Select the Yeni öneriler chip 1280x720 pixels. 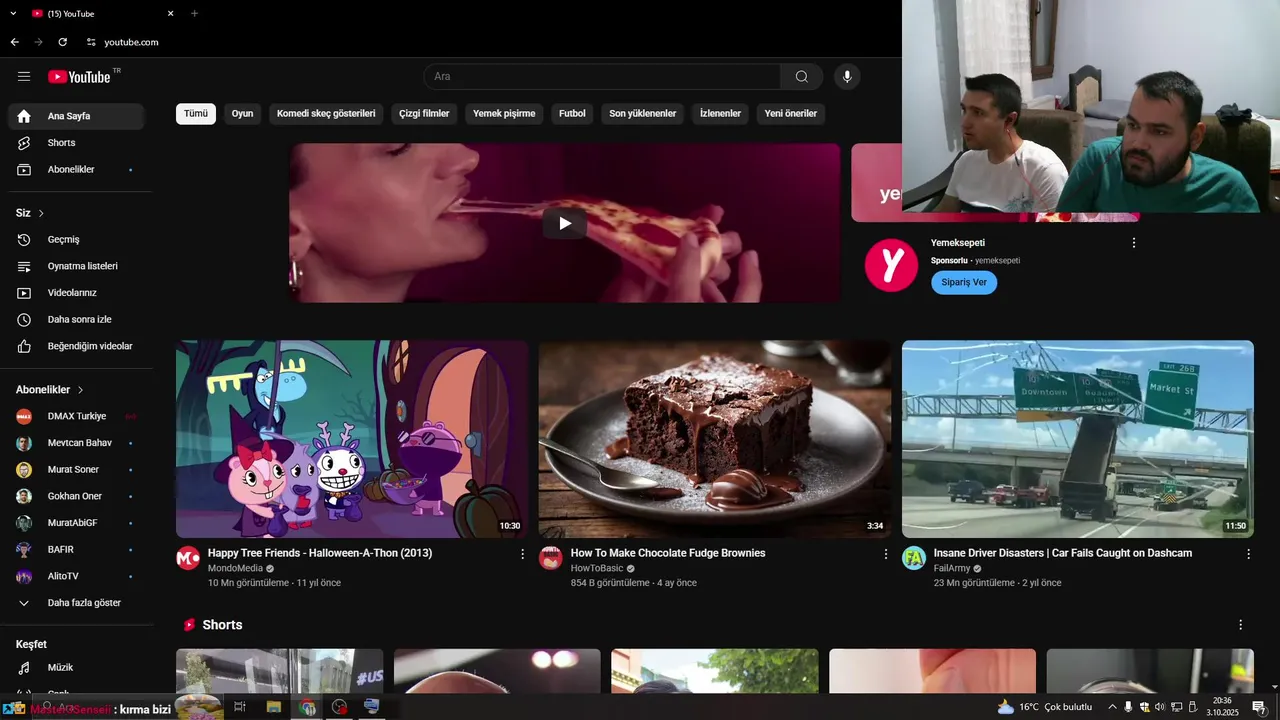click(791, 114)
